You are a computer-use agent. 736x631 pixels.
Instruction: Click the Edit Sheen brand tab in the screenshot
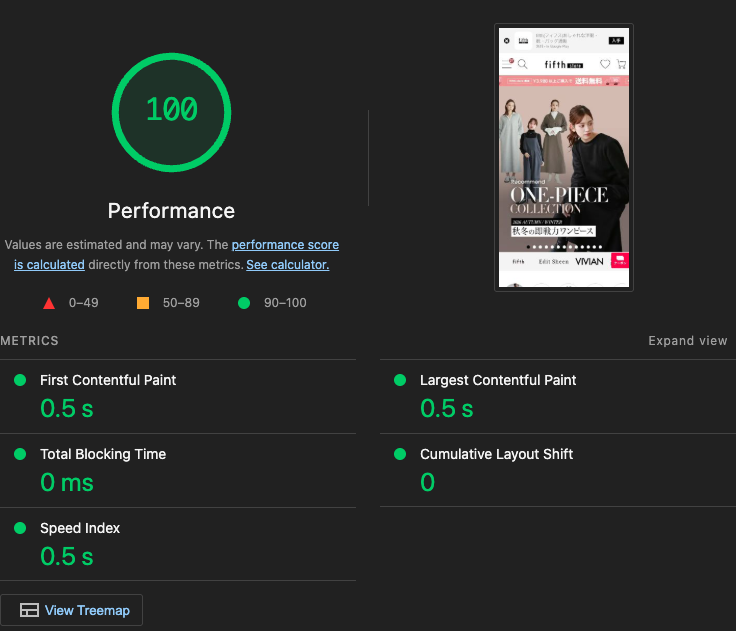tap(553, 262)
